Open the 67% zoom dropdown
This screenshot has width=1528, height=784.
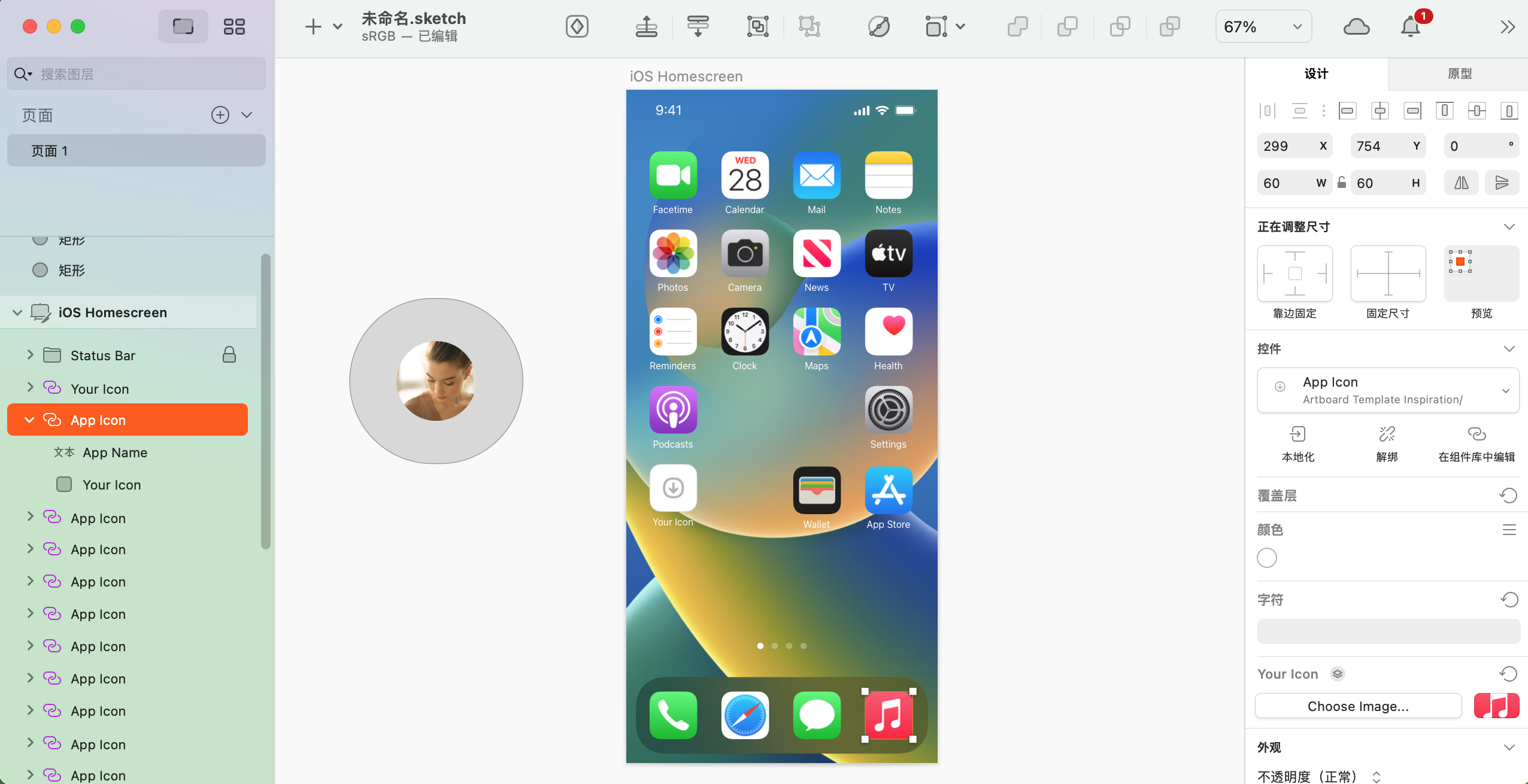pyautogui.click(x=1263, y=27)
